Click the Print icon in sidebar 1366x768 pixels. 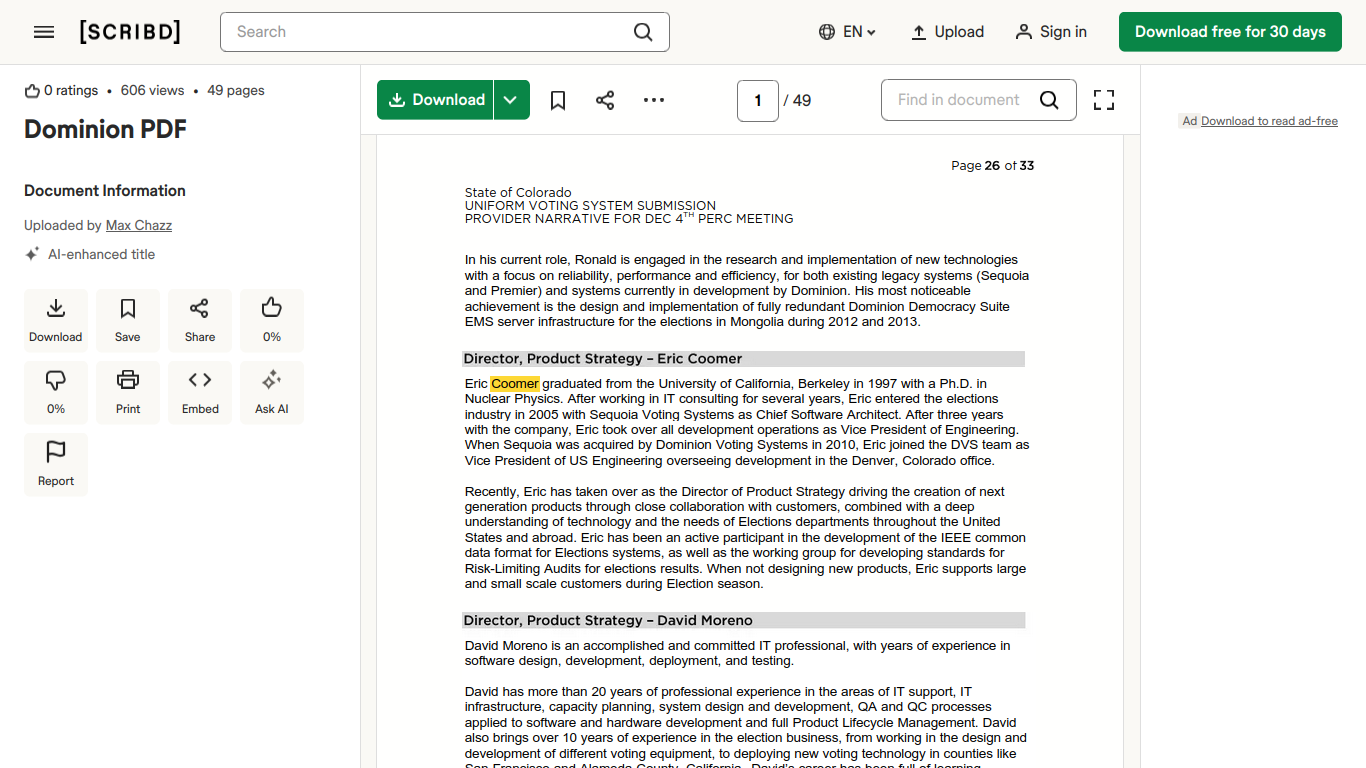pyautogui.click(x=128, y=392)
